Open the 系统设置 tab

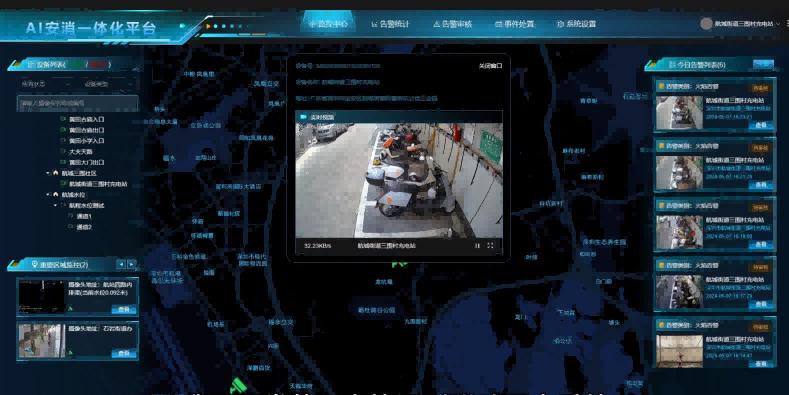pos(577,24)
